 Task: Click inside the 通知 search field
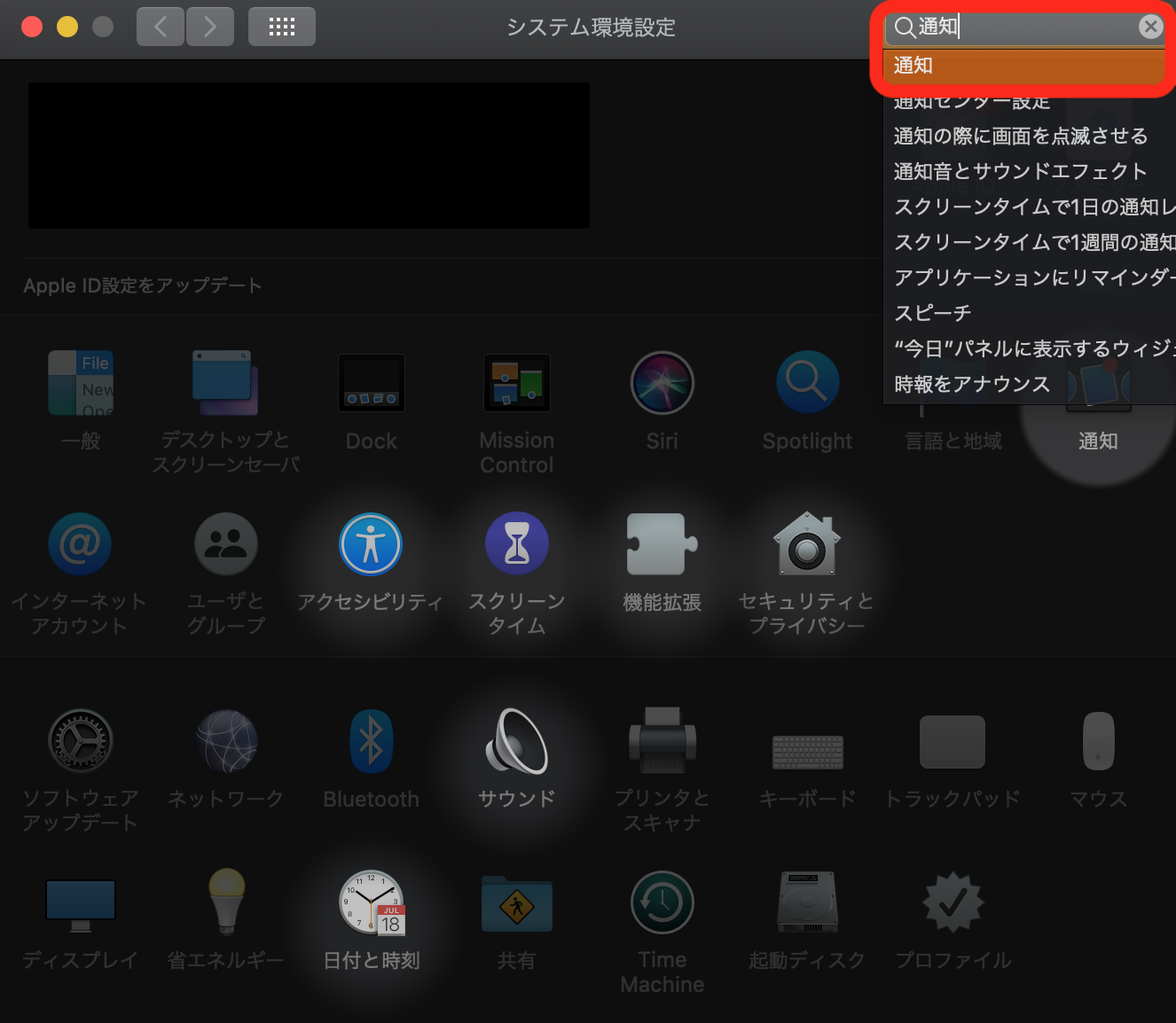pyautogui.click(x=1027, y=27)
